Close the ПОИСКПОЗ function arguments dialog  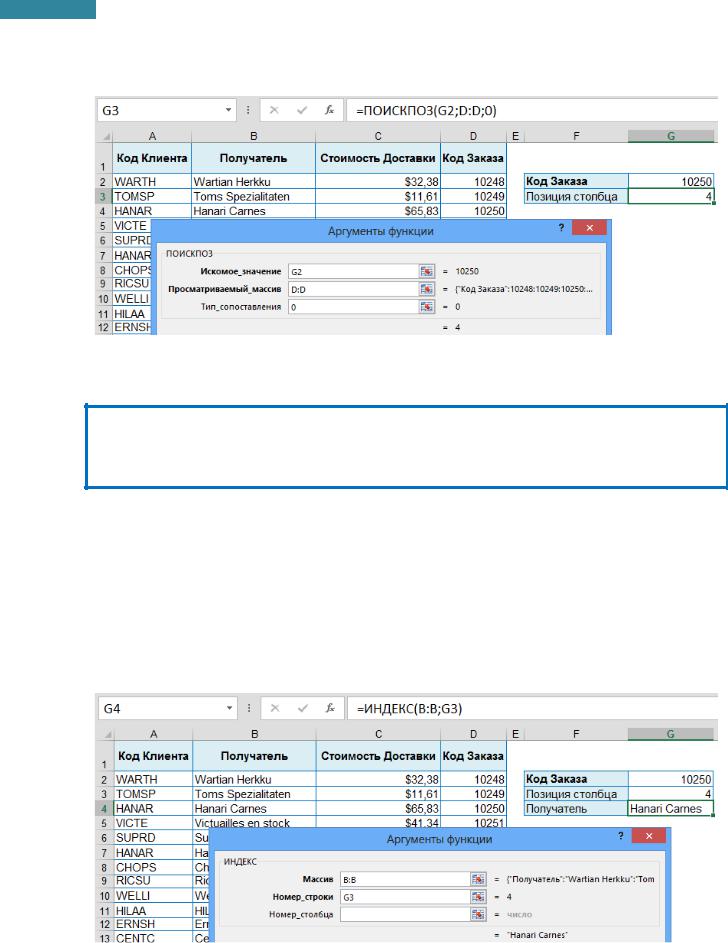[589, 228]
